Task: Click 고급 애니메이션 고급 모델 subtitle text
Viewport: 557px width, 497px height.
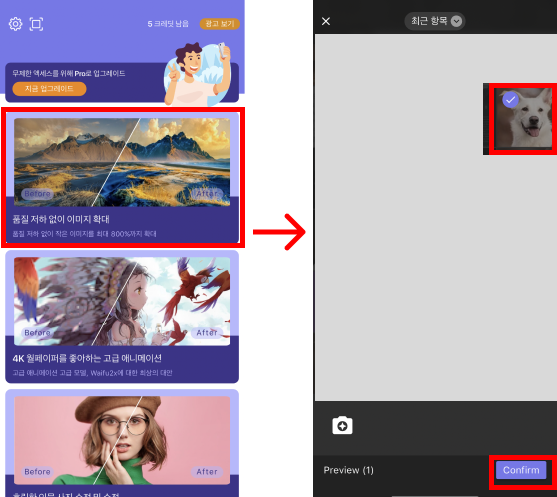Action: coord(92,373)
